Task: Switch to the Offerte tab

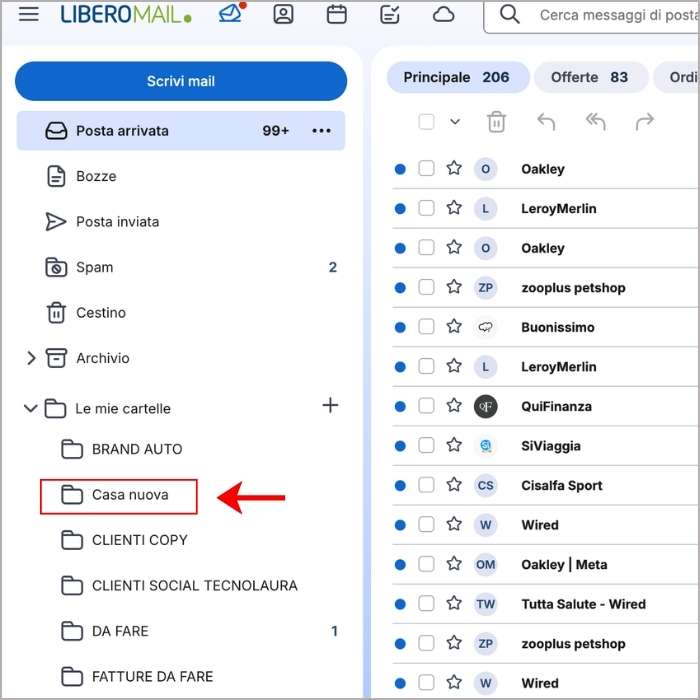Action: tap(591, 77)
